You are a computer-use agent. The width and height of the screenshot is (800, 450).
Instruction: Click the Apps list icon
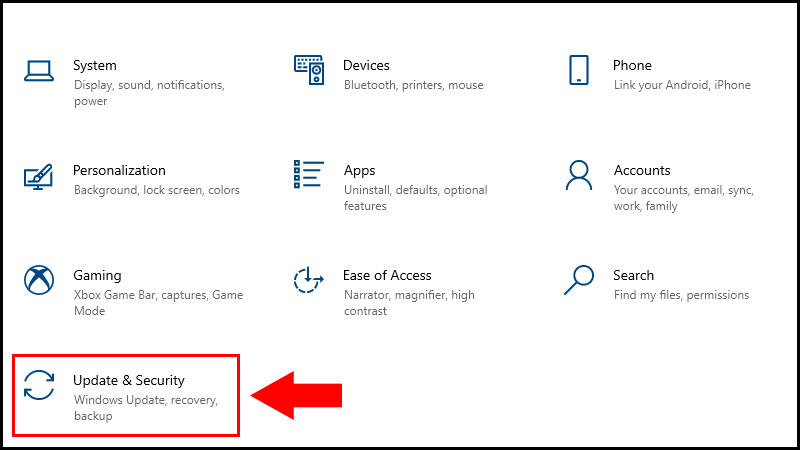coord(309,174)
